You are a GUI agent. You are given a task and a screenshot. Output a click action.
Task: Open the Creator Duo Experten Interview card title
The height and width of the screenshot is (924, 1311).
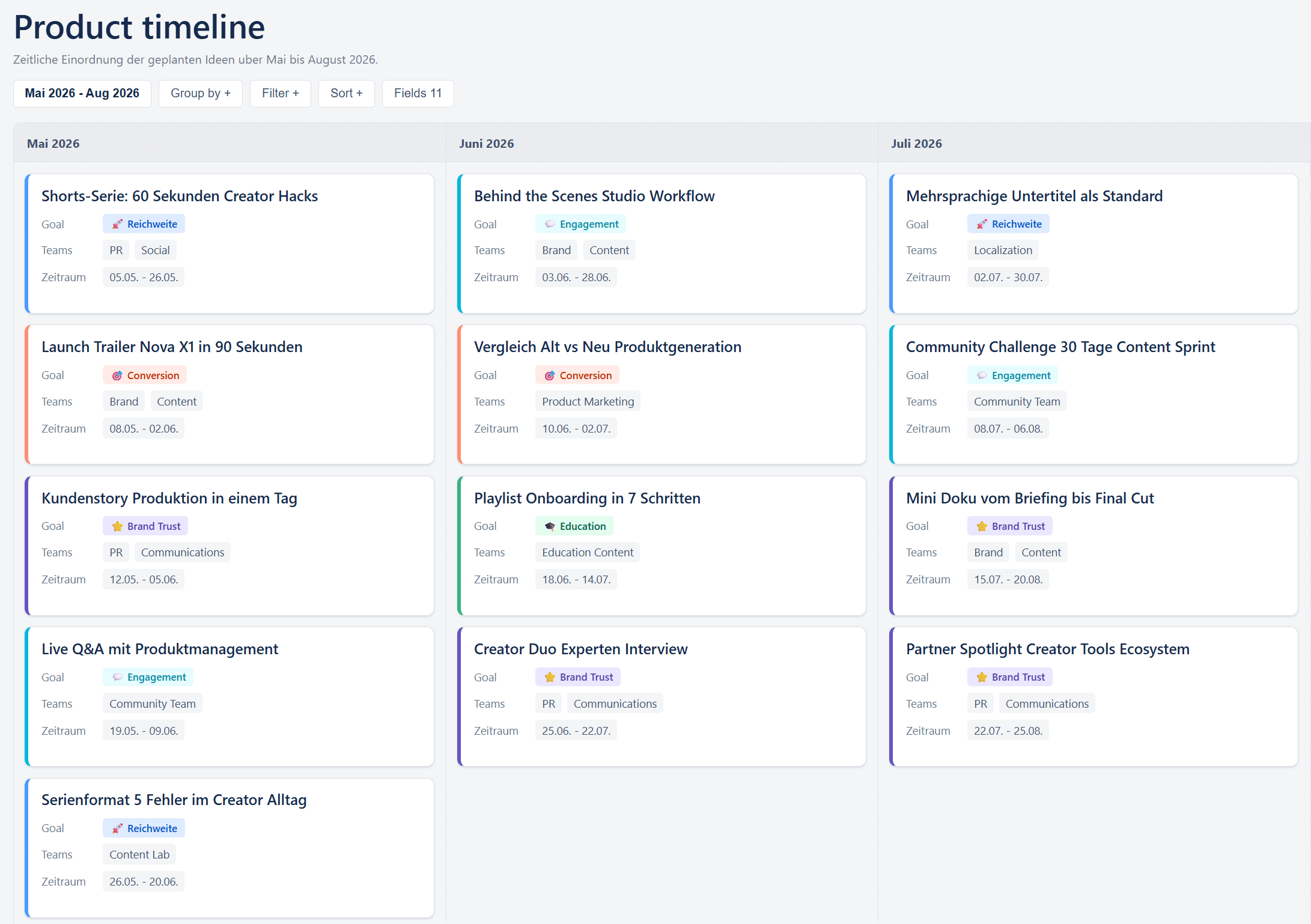click(580, 649)
